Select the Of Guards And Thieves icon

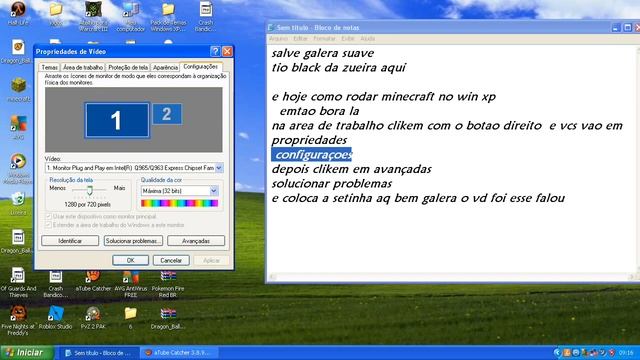tap(18, 282)
